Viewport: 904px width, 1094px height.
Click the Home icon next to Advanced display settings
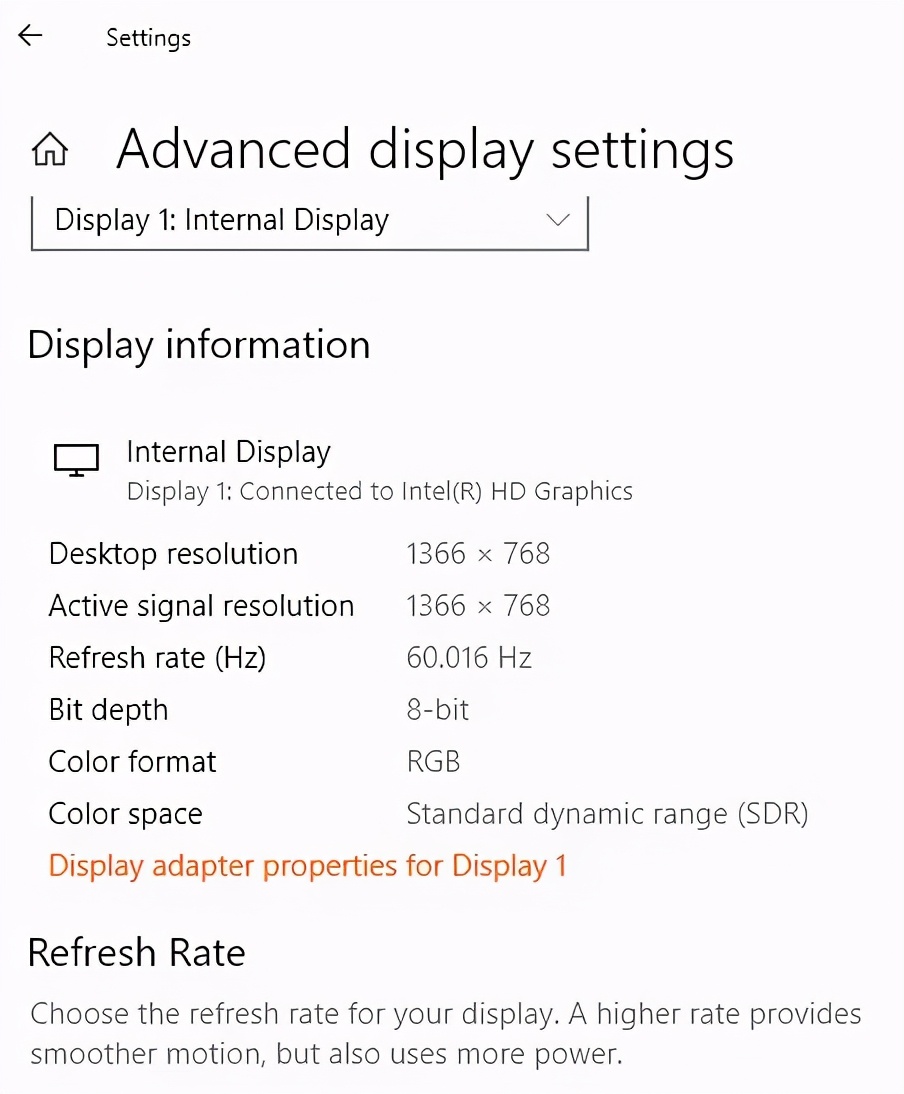pyautogui.click(x=50, y=148)
